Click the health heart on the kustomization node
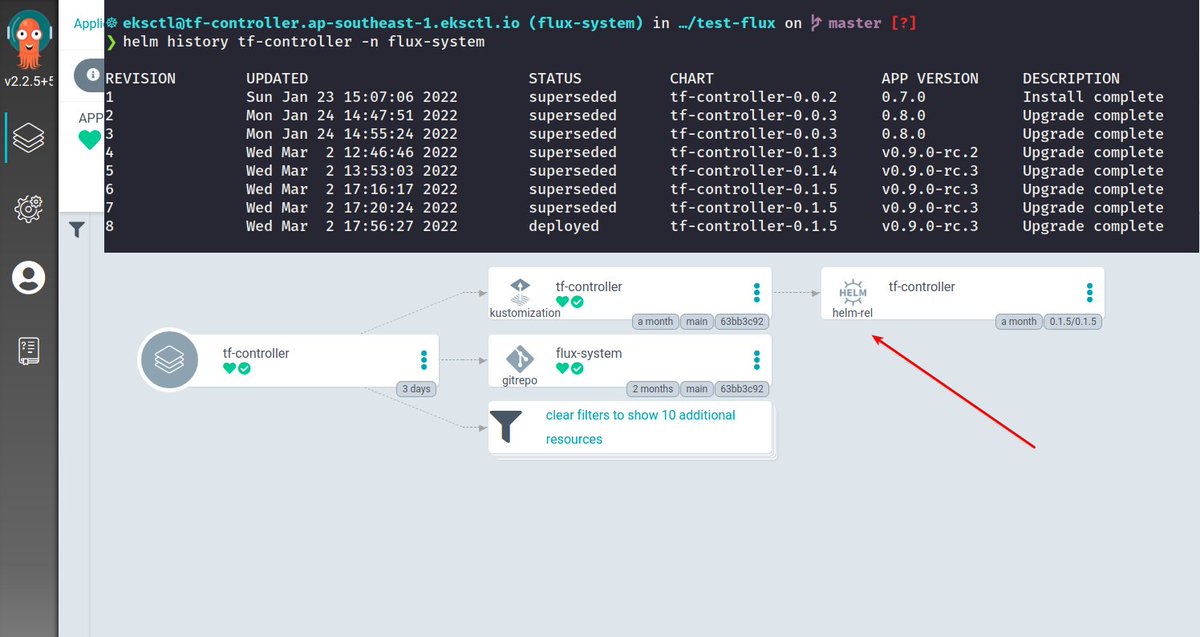 pyautogui.click(x=562, y=301)
